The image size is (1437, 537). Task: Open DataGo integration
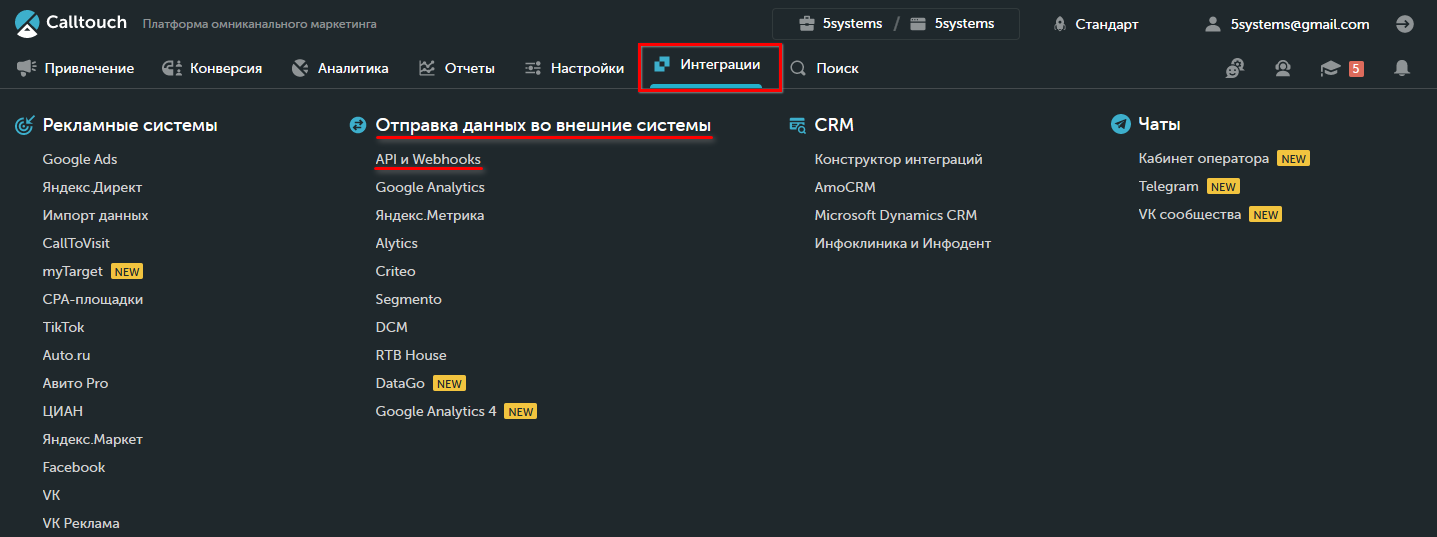(400, 383)
